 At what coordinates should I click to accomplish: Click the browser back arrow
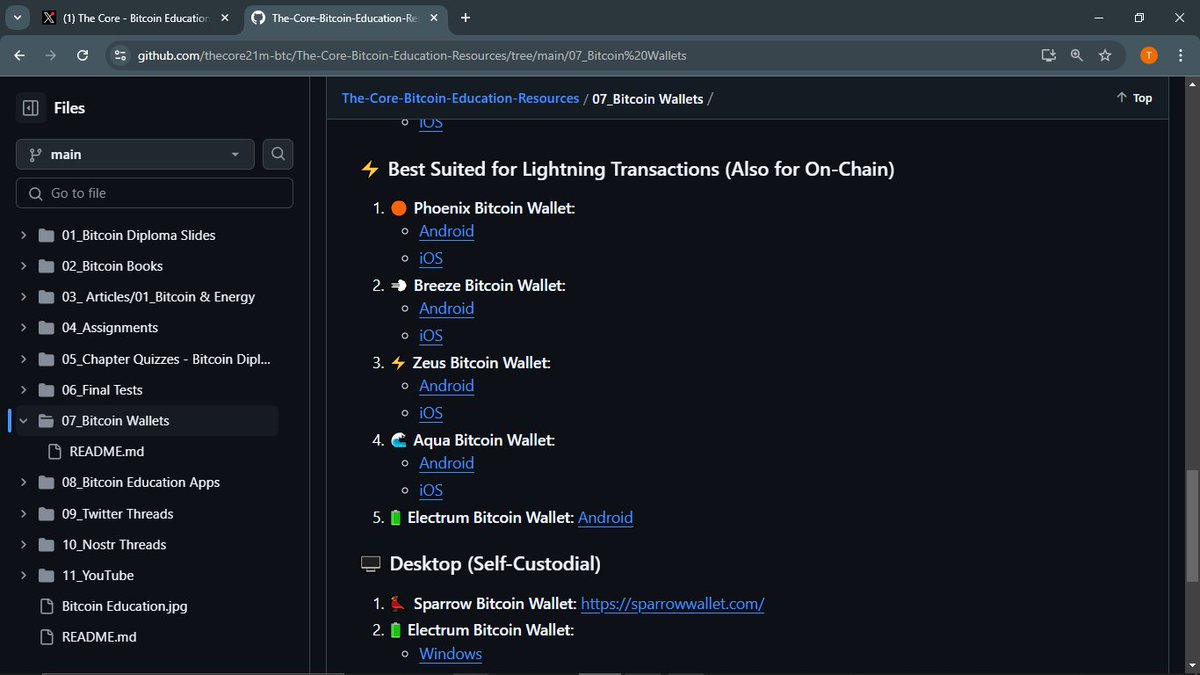pos(19,56)
